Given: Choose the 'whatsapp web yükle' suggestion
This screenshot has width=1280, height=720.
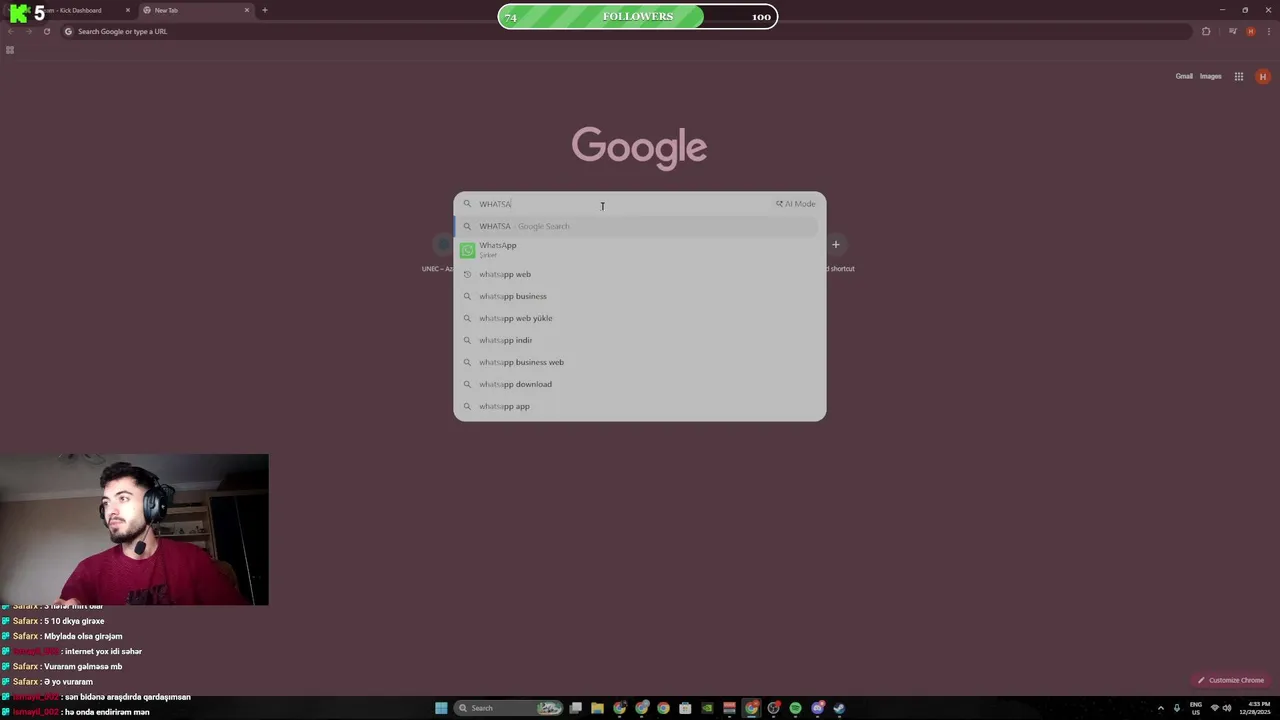Looking at the screenshot, I should click(x=640, y=318).
